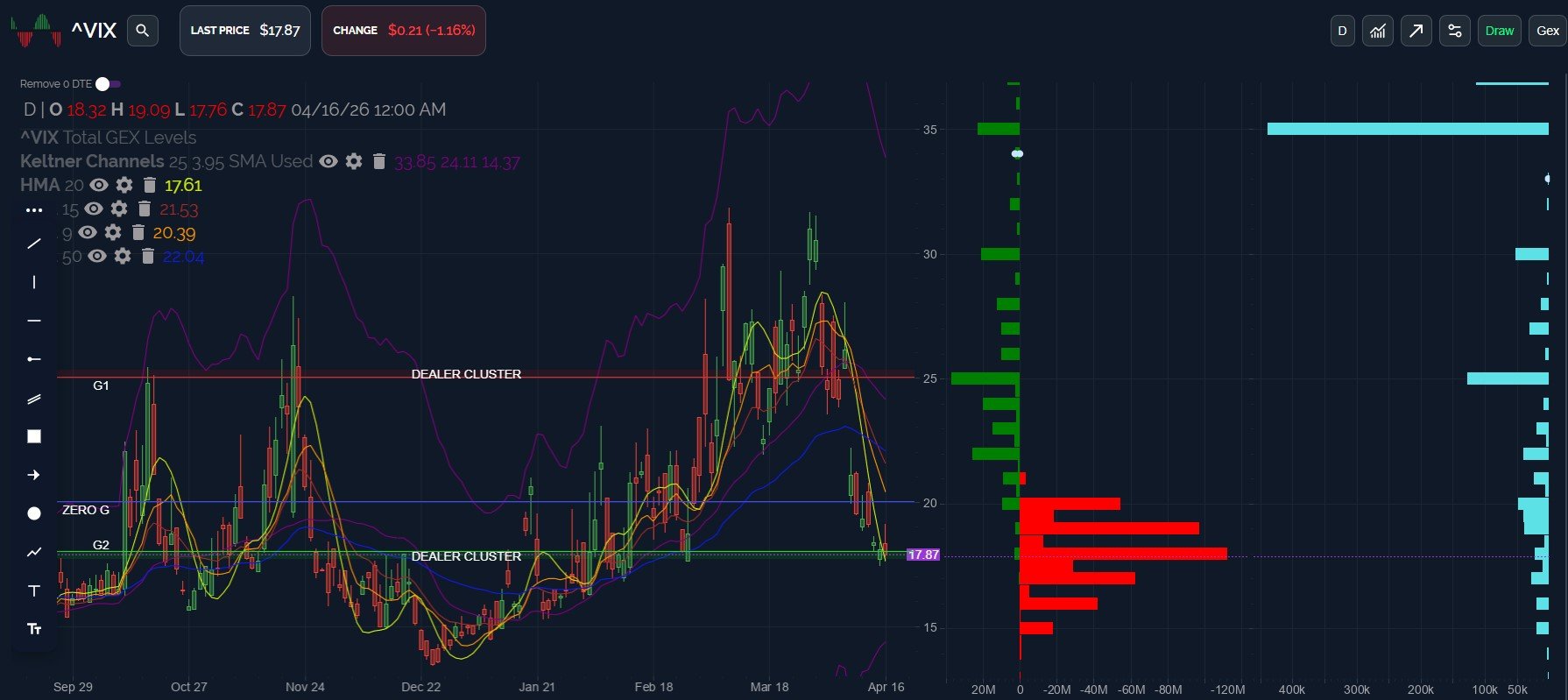Click the ^VIX Total GEX Levels label
1568x700 pixels.
coord(109,138)
